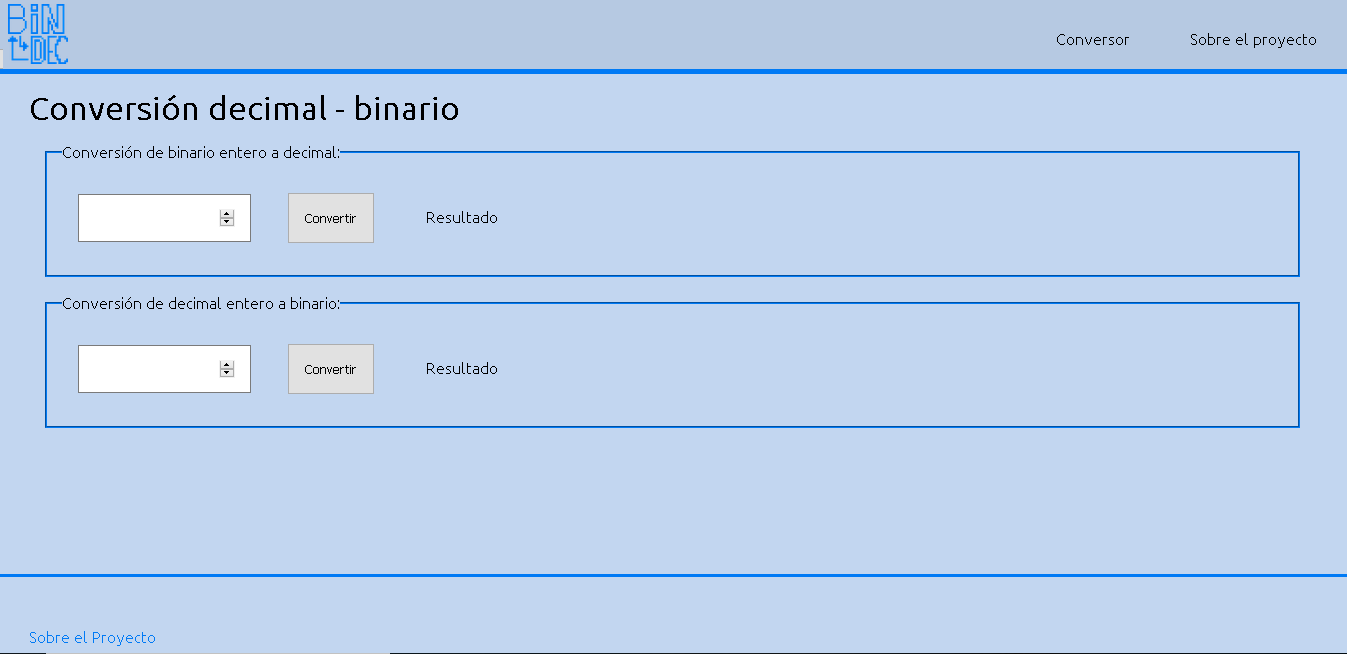Click the Resultado text of the decimal conversion
The height and width of the screenshot is (654, 1347).
point(461,369)
